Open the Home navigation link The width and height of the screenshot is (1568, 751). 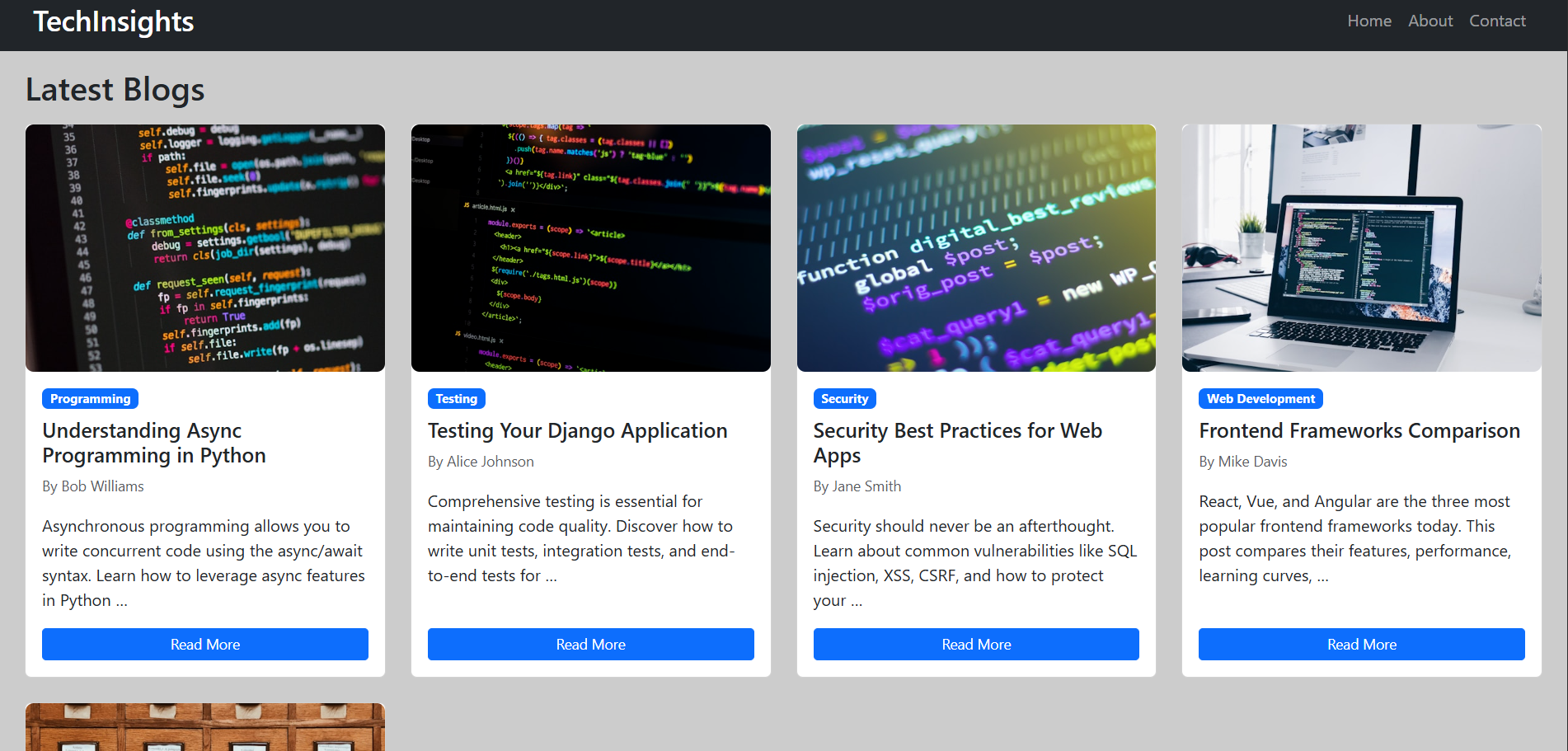[x=1368, y=21]
